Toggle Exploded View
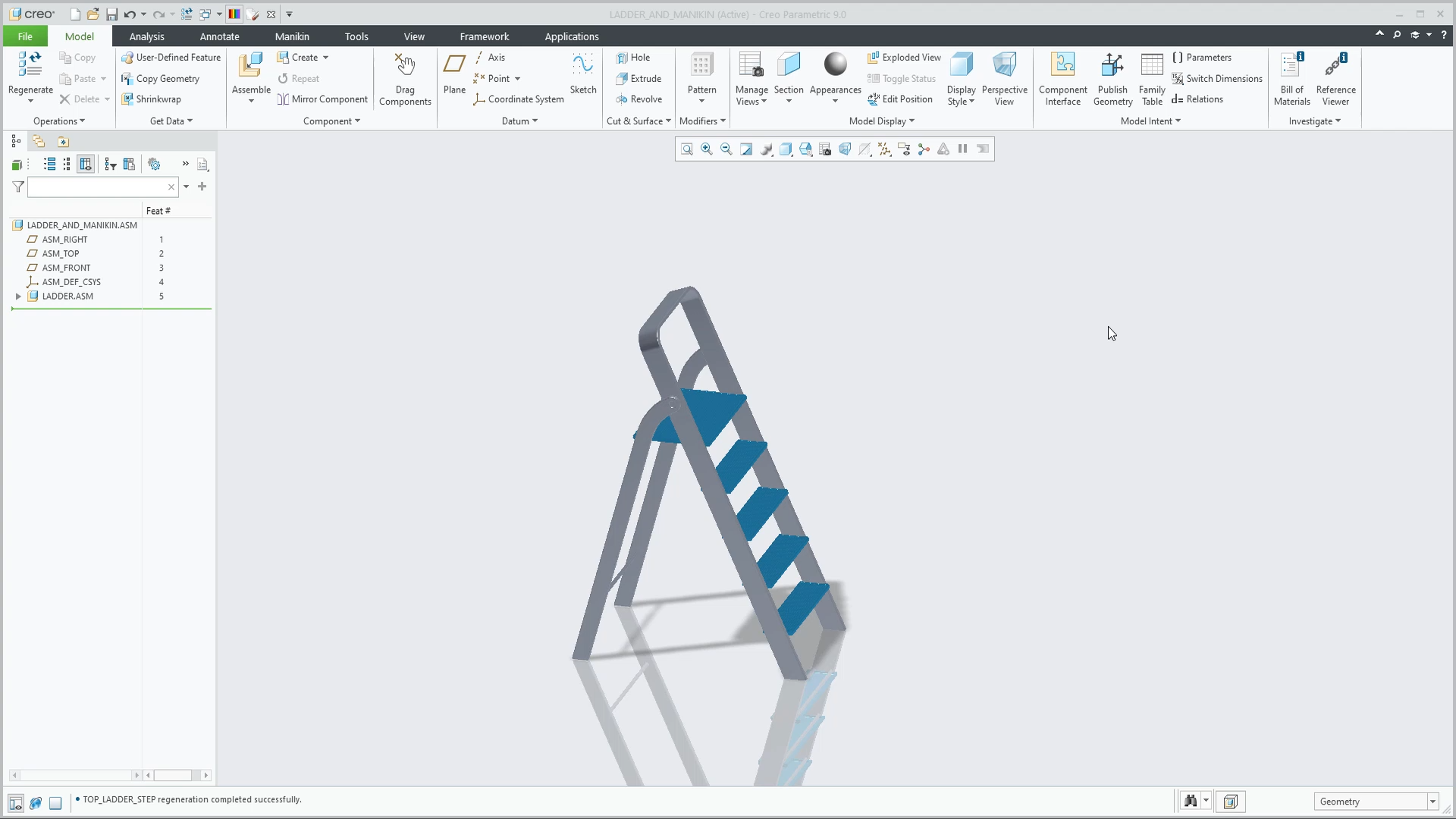1456x819 pixels. tap(904, 58)
